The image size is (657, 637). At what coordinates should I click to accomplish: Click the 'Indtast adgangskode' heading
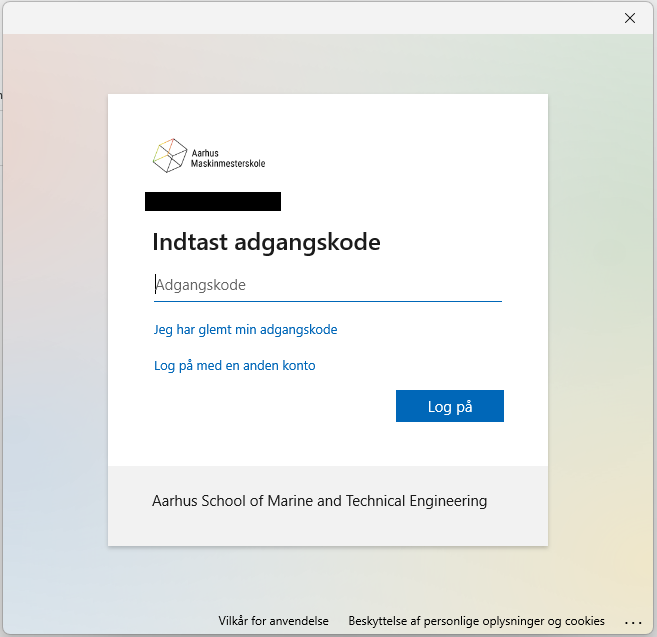coord(266,242)
